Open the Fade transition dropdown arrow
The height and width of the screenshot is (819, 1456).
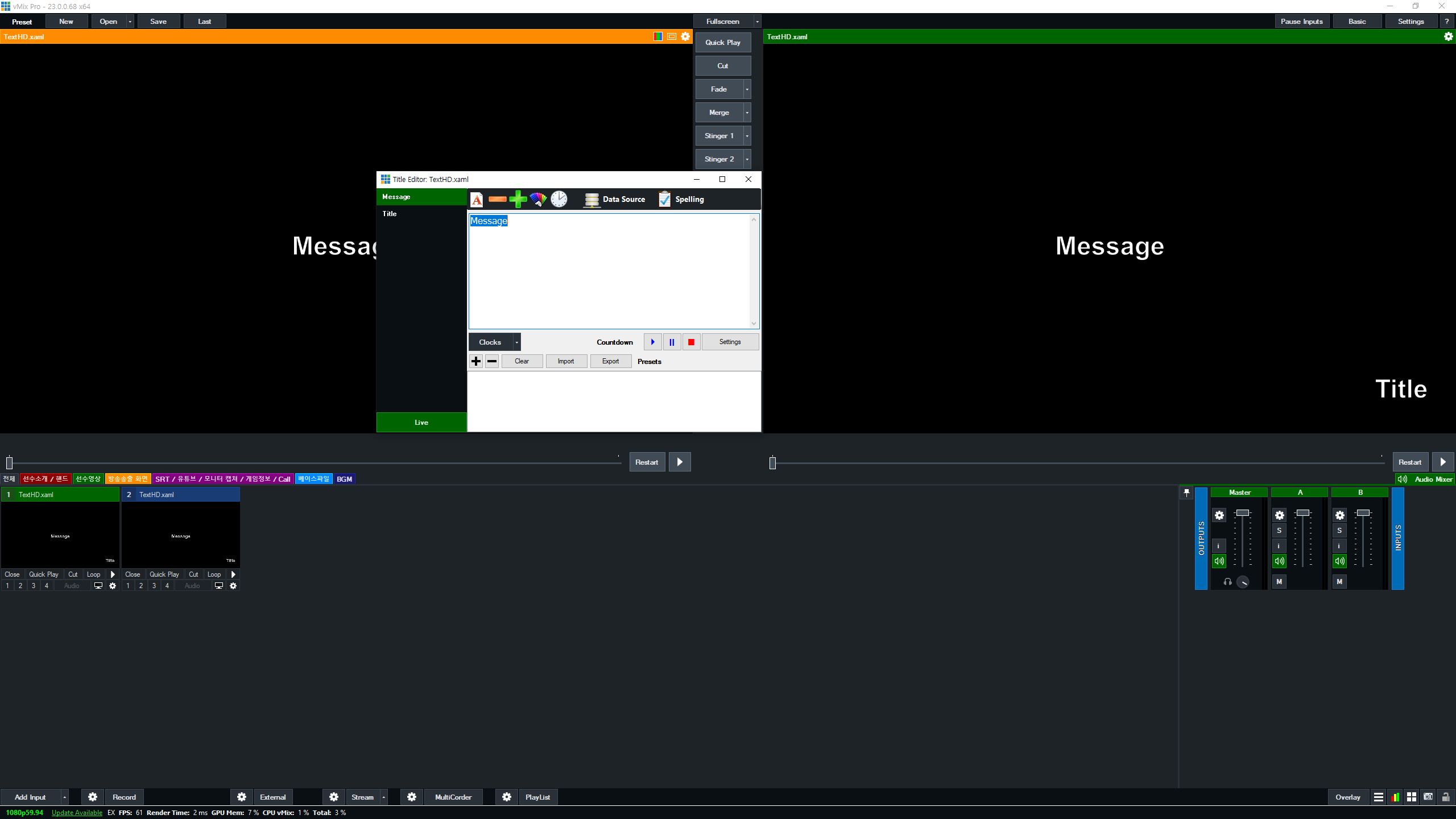click(747, 89)
